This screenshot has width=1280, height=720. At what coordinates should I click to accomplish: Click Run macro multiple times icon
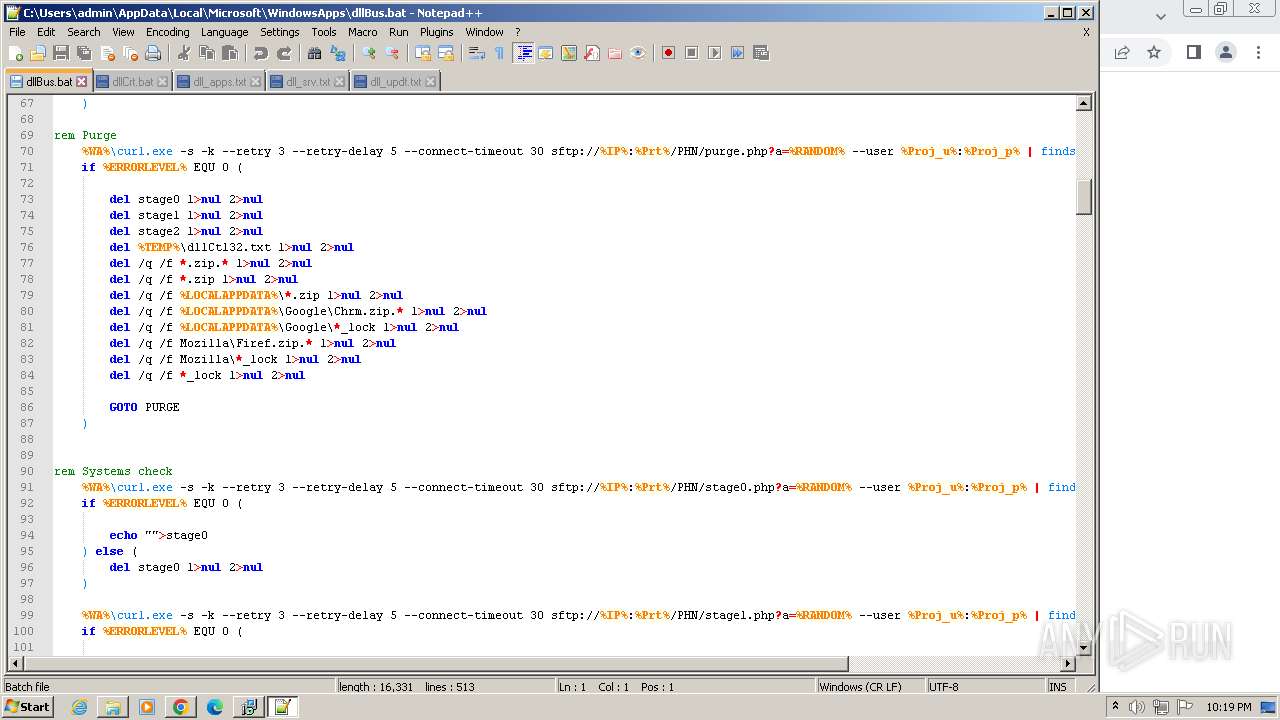737,53
